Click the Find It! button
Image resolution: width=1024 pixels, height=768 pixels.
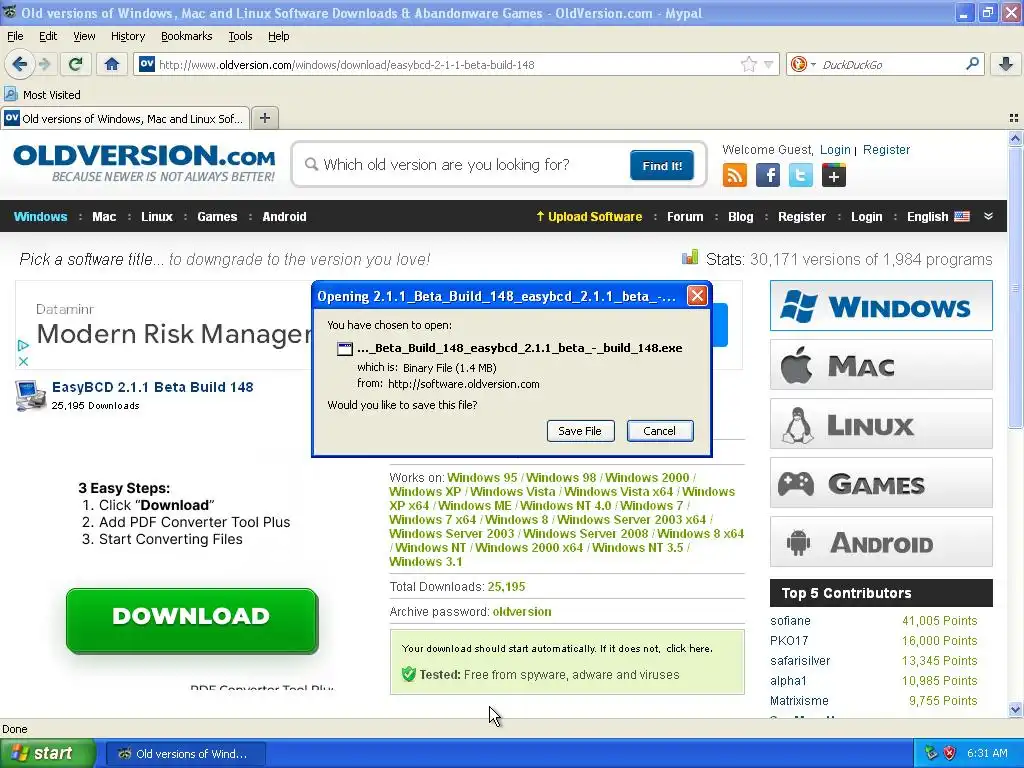662,165
